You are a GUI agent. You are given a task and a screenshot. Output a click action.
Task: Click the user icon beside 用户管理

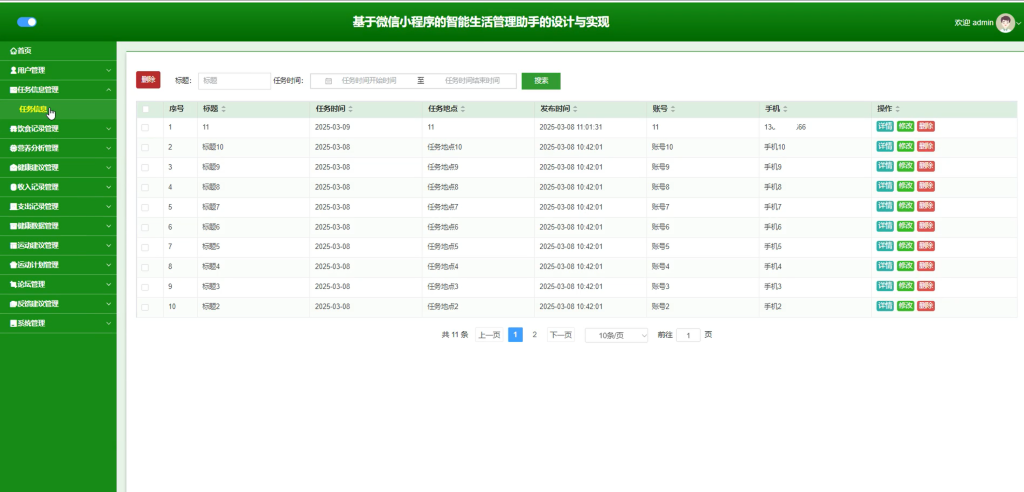pos(13,70)
